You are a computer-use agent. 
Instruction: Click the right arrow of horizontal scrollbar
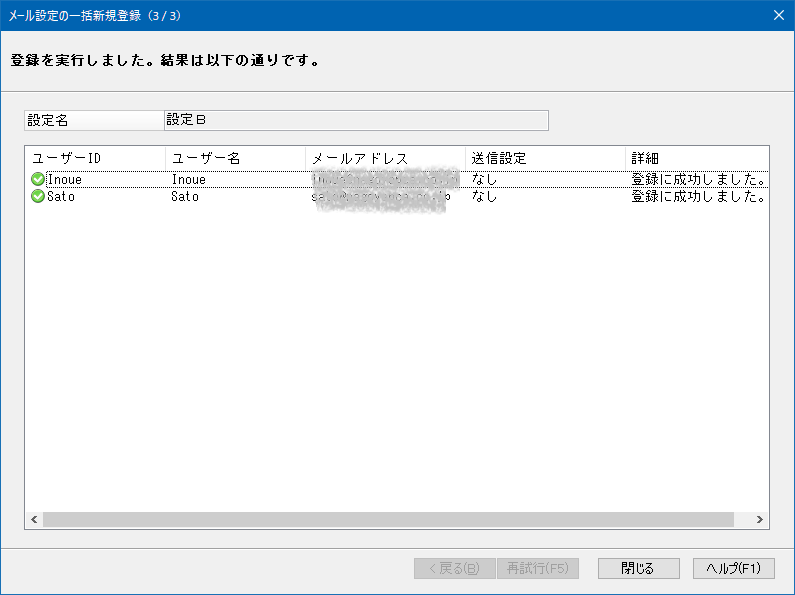tap(759, 519)
